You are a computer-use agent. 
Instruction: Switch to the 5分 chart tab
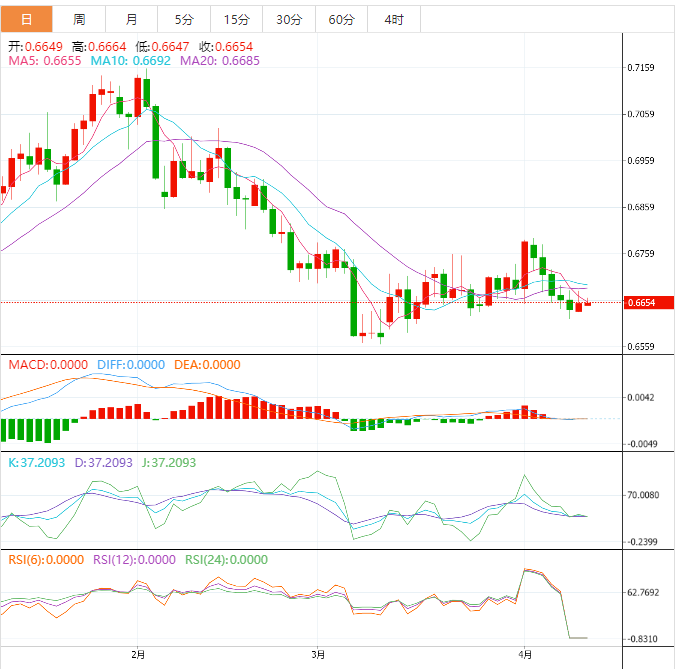point(184,19)
